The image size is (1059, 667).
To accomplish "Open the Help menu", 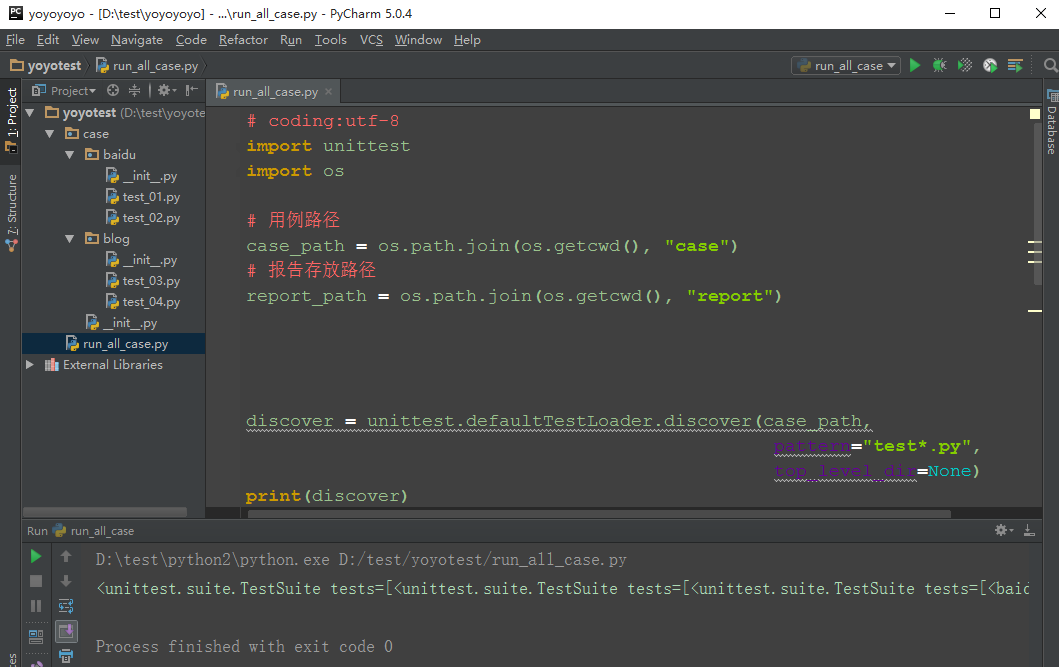I will 467,40.
